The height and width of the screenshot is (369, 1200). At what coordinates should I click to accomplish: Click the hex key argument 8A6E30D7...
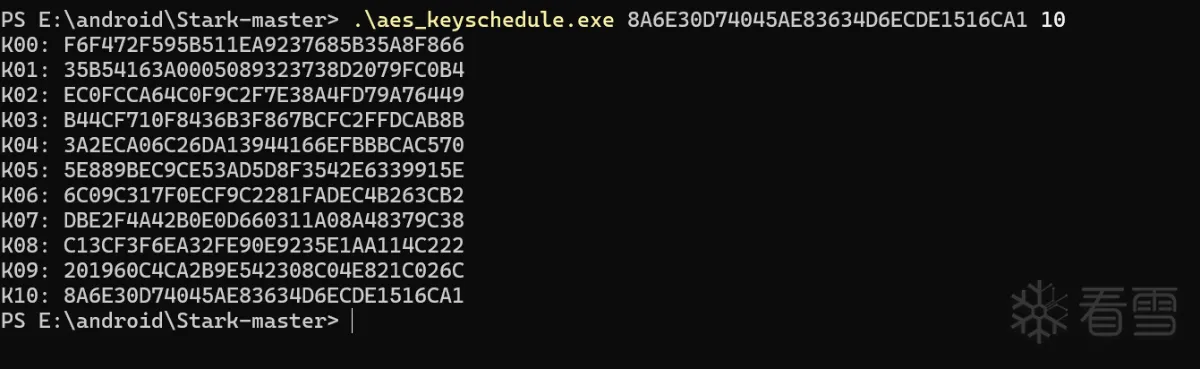click(829, 20)
